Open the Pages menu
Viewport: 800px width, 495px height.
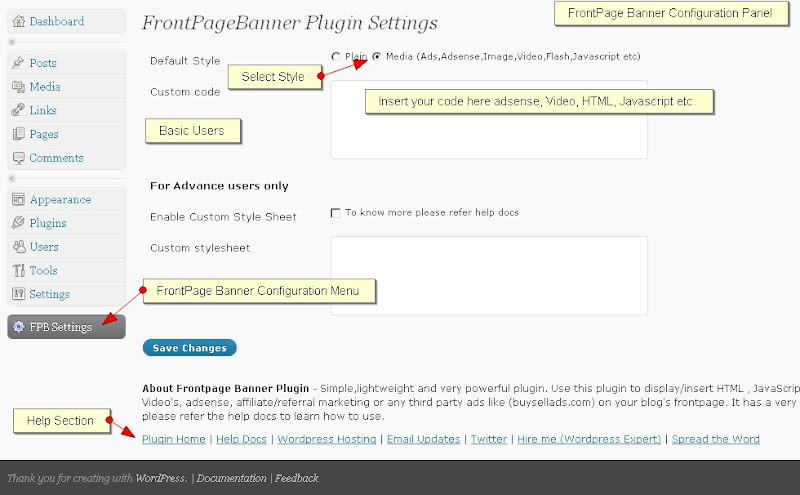click(x=66, y=134)
